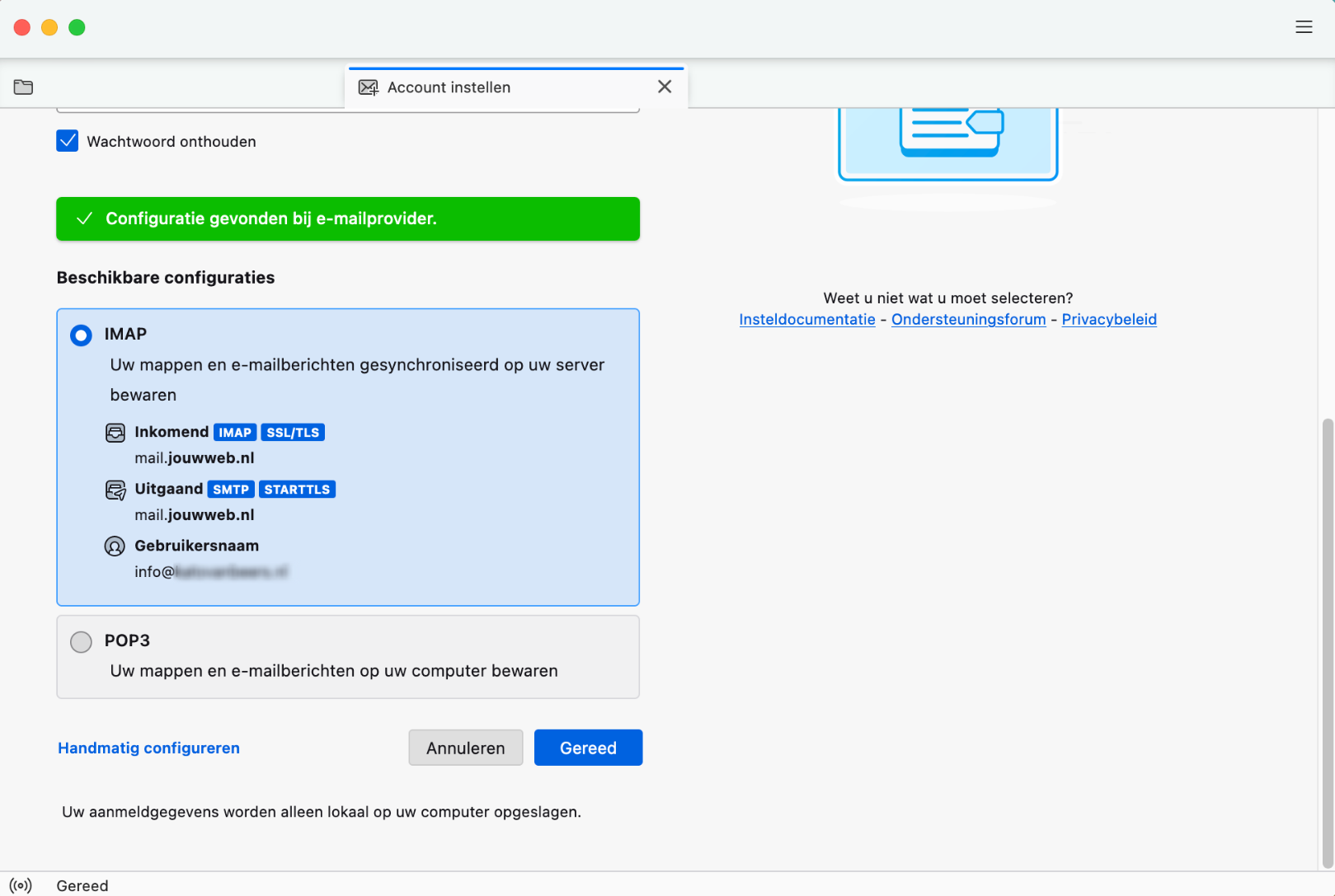This screenshot has height=896, width=1335.
Task: Open the Privacybeleid link
Action: 1108,320
